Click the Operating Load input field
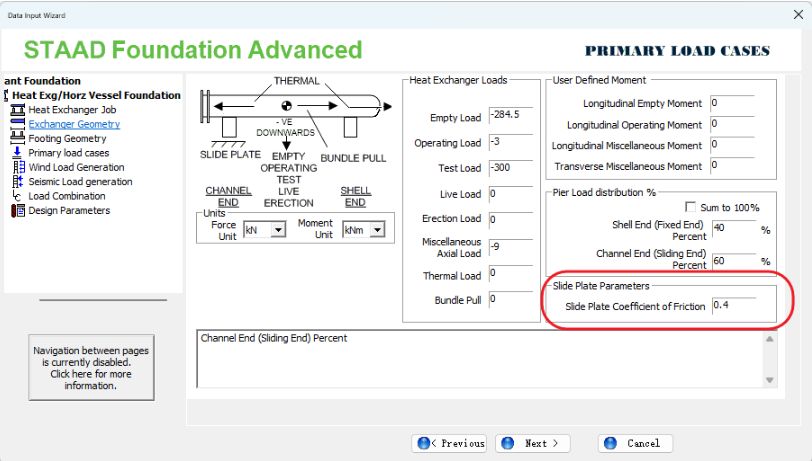 (x=511, y=142)
